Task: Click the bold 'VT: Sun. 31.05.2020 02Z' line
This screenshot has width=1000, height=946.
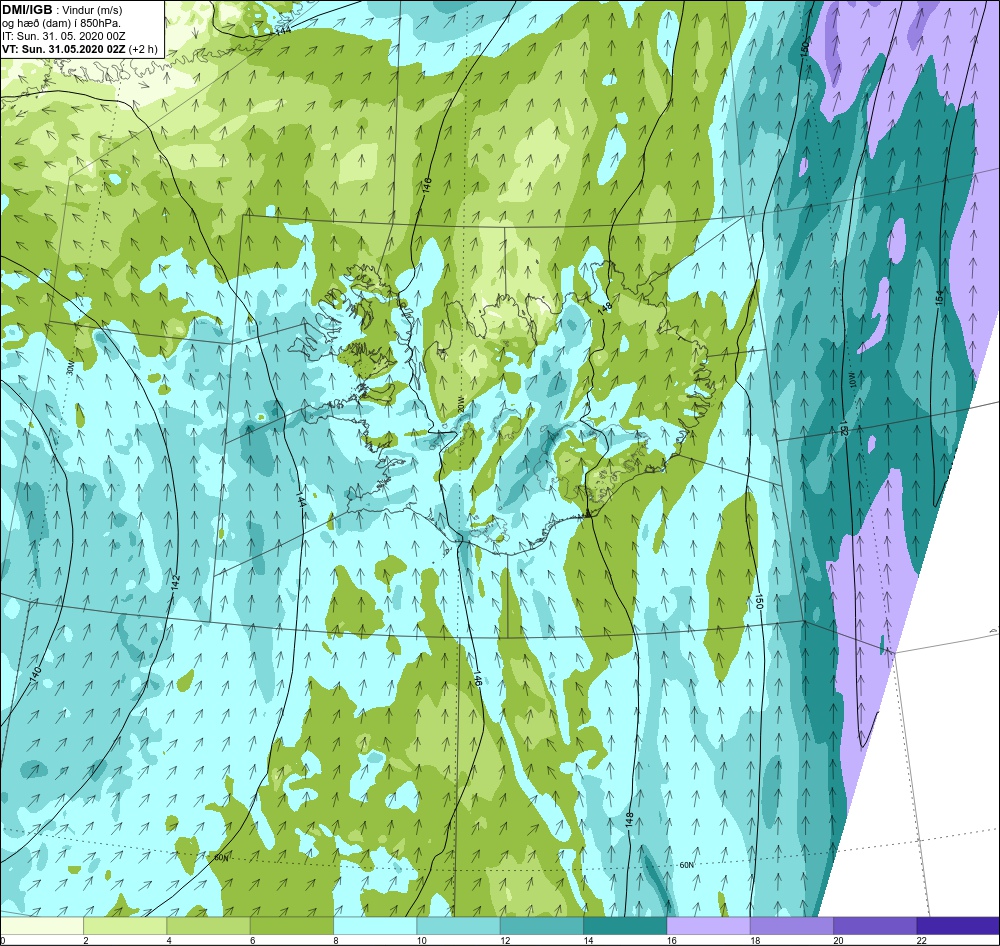Action: click(x=64, y=49)
